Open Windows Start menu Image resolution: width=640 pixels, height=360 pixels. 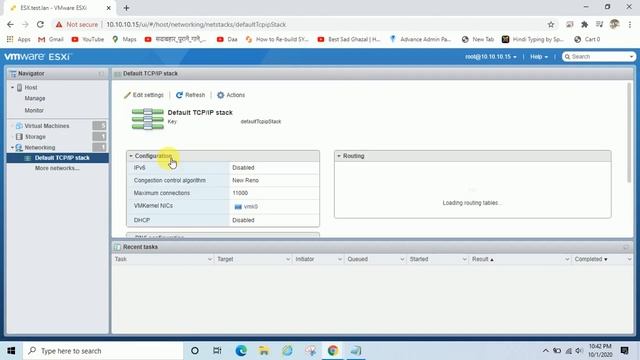pyautogui.click(x=11, y=351)
